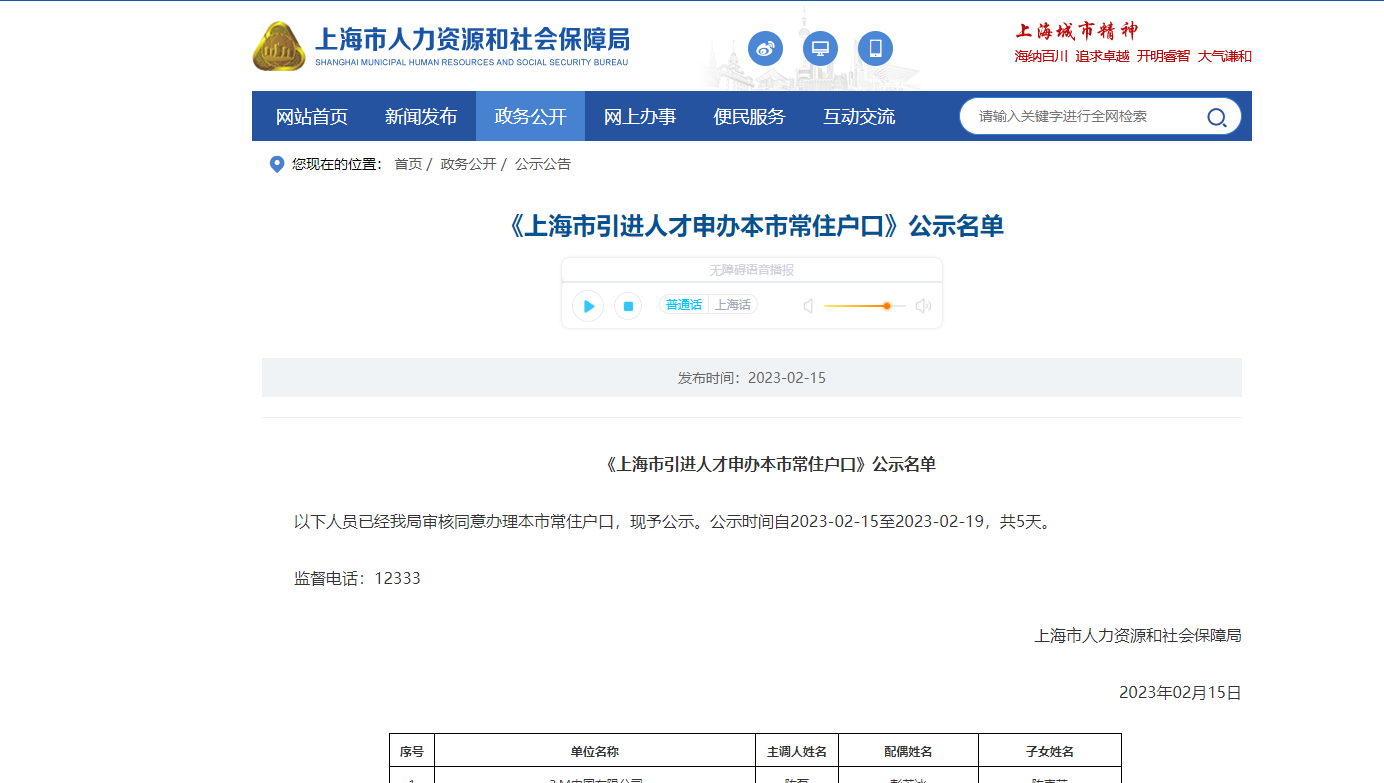Open the 互动交流 menu

tap(859, 116)
